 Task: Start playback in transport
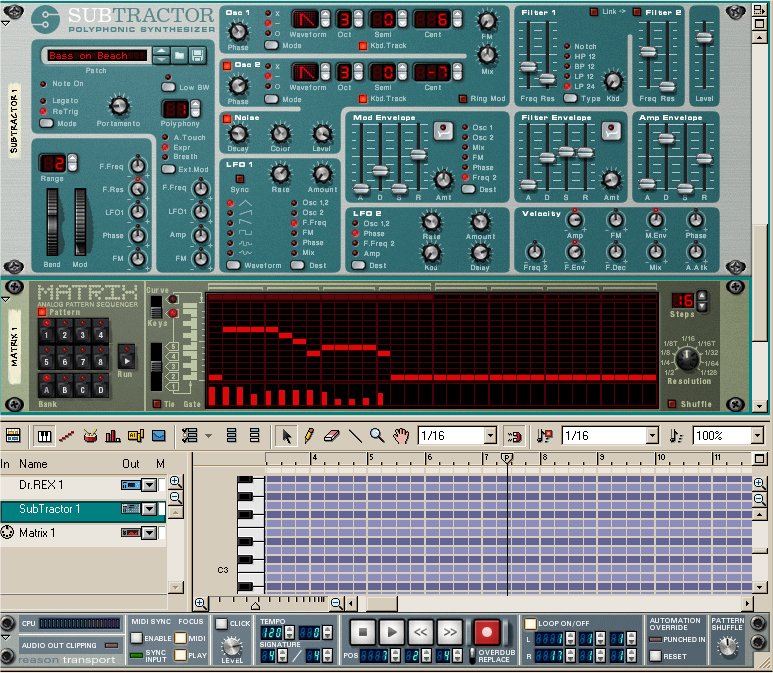[x=392, y=632]
